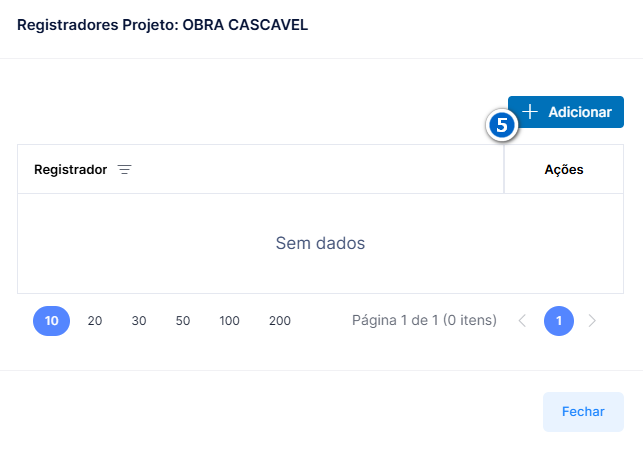Click the Página 1 de 1 info text
The height and width of the screenshot is (451, 643).
click(424, 320)
